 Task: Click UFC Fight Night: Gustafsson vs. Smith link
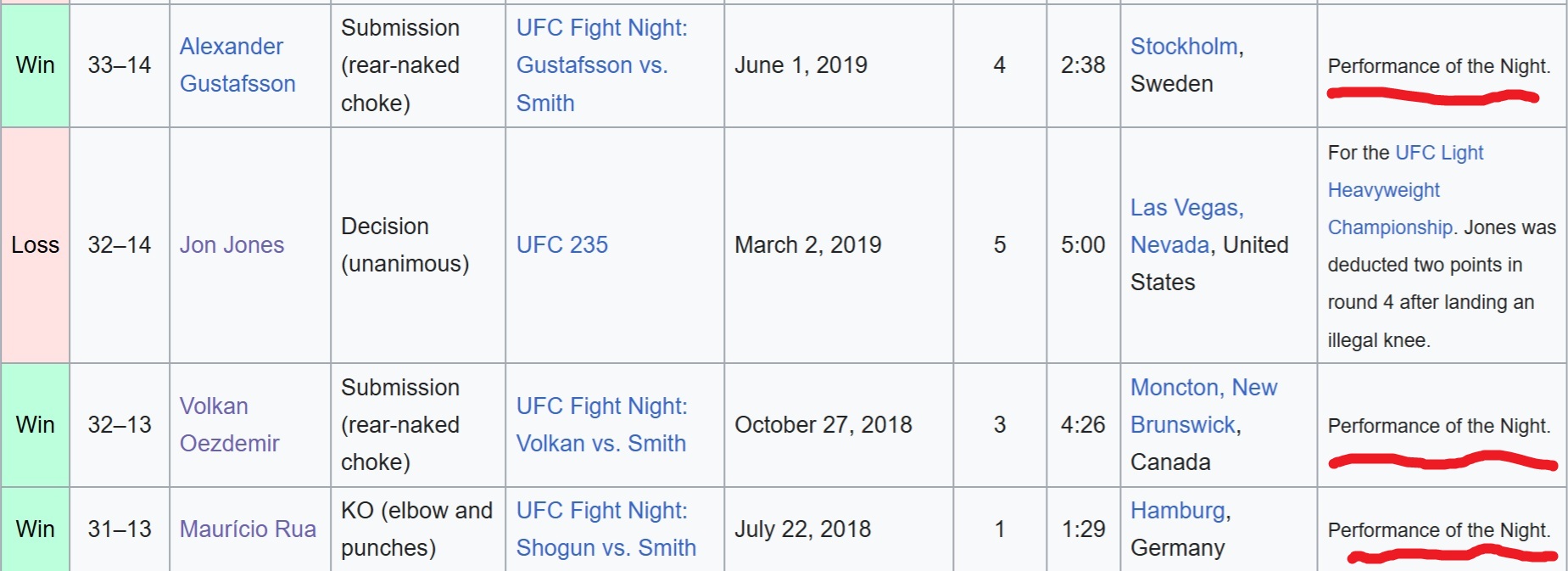click(x=601, y=64)
